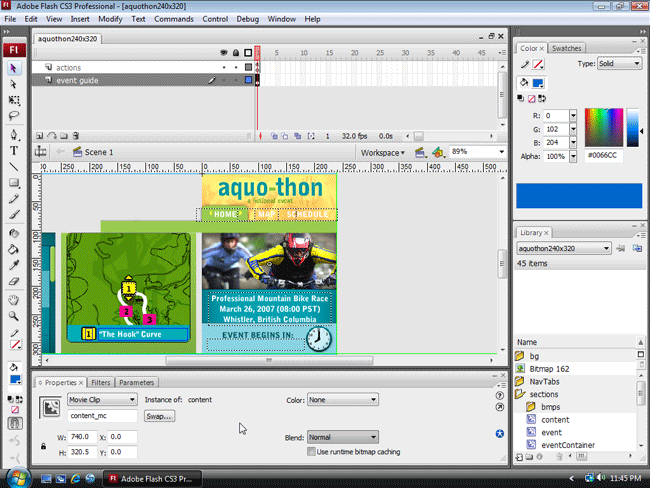The width and height of the screenshot is (650, 488).
Task: Click the Swap button
Action: pos(160,416)
